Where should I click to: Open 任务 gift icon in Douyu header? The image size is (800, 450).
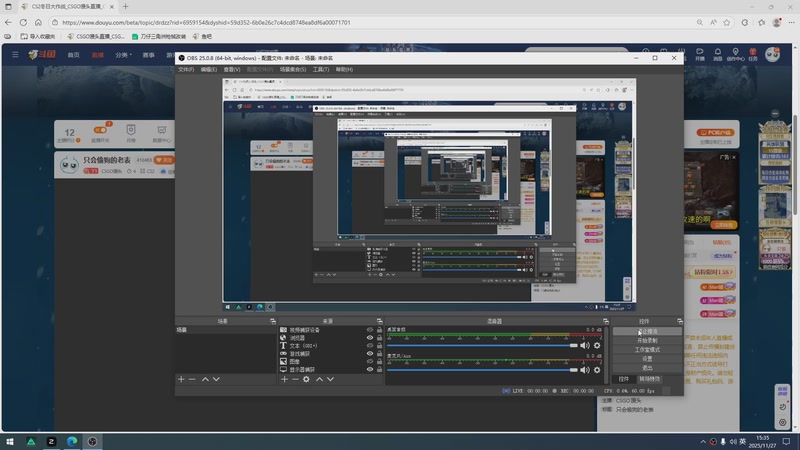753,55
